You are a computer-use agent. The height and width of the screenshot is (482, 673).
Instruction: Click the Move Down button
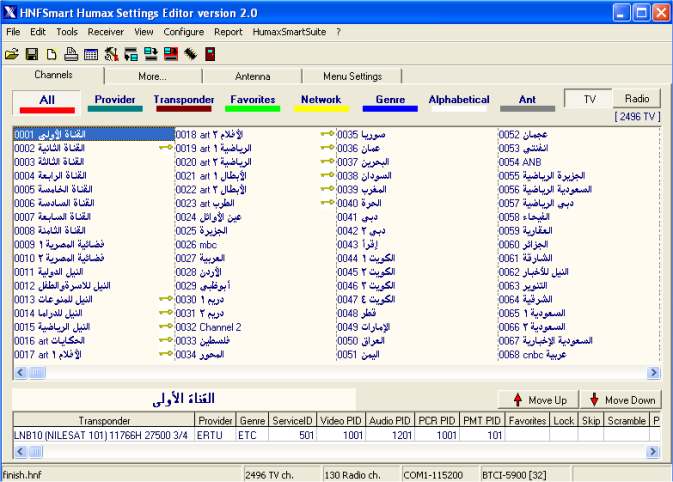tap(621, 400)
